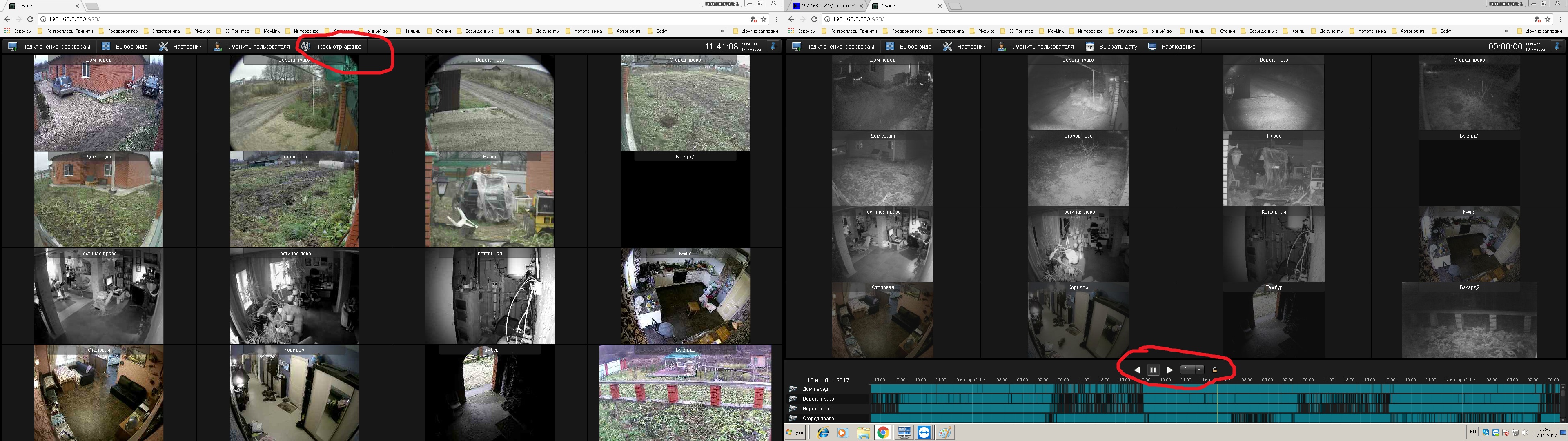
Task: Play archive backward with reverse arrow
Action: coord(1137,370)
